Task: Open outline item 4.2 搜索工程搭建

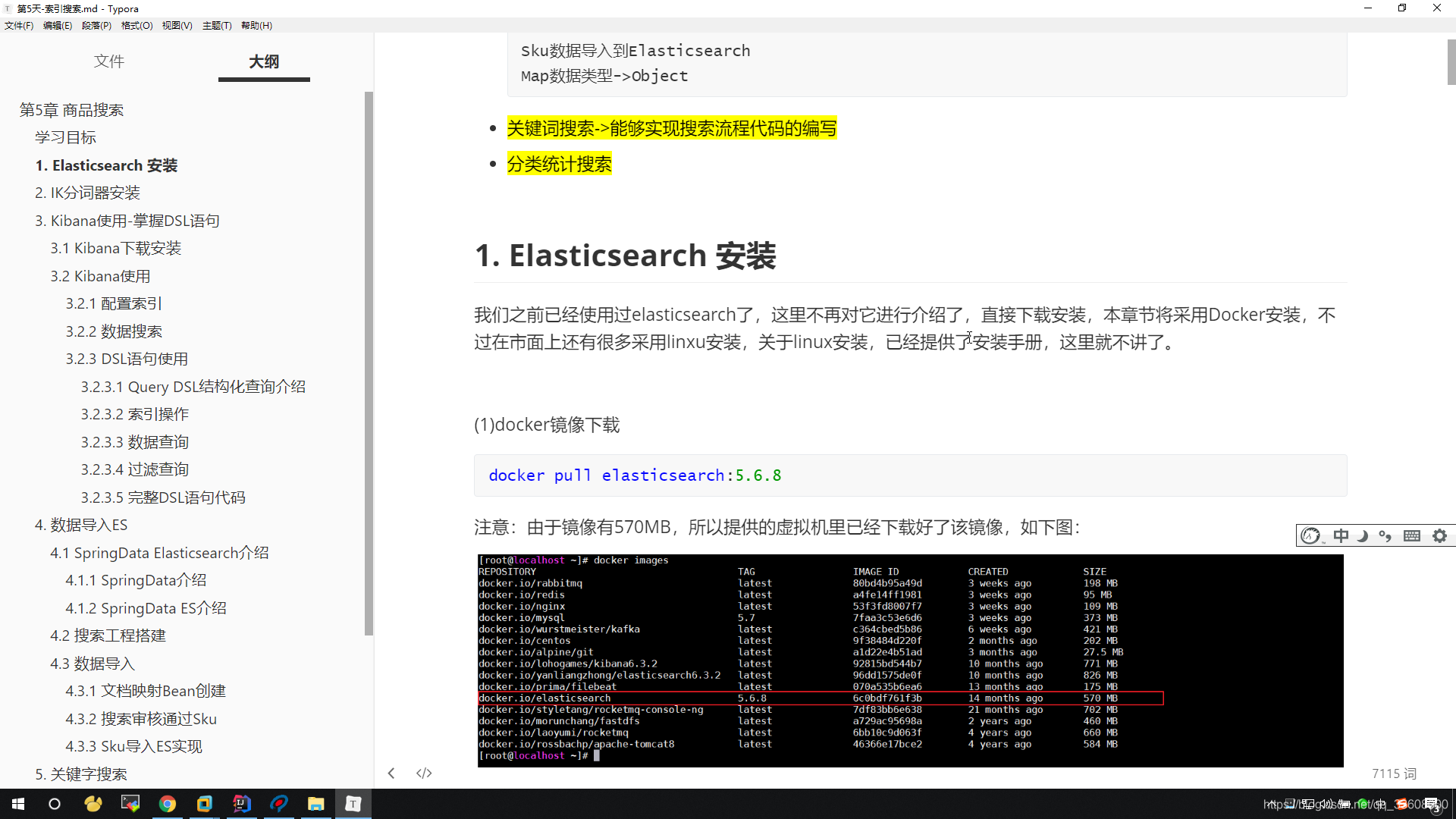Action: click(x=108, y=635)
